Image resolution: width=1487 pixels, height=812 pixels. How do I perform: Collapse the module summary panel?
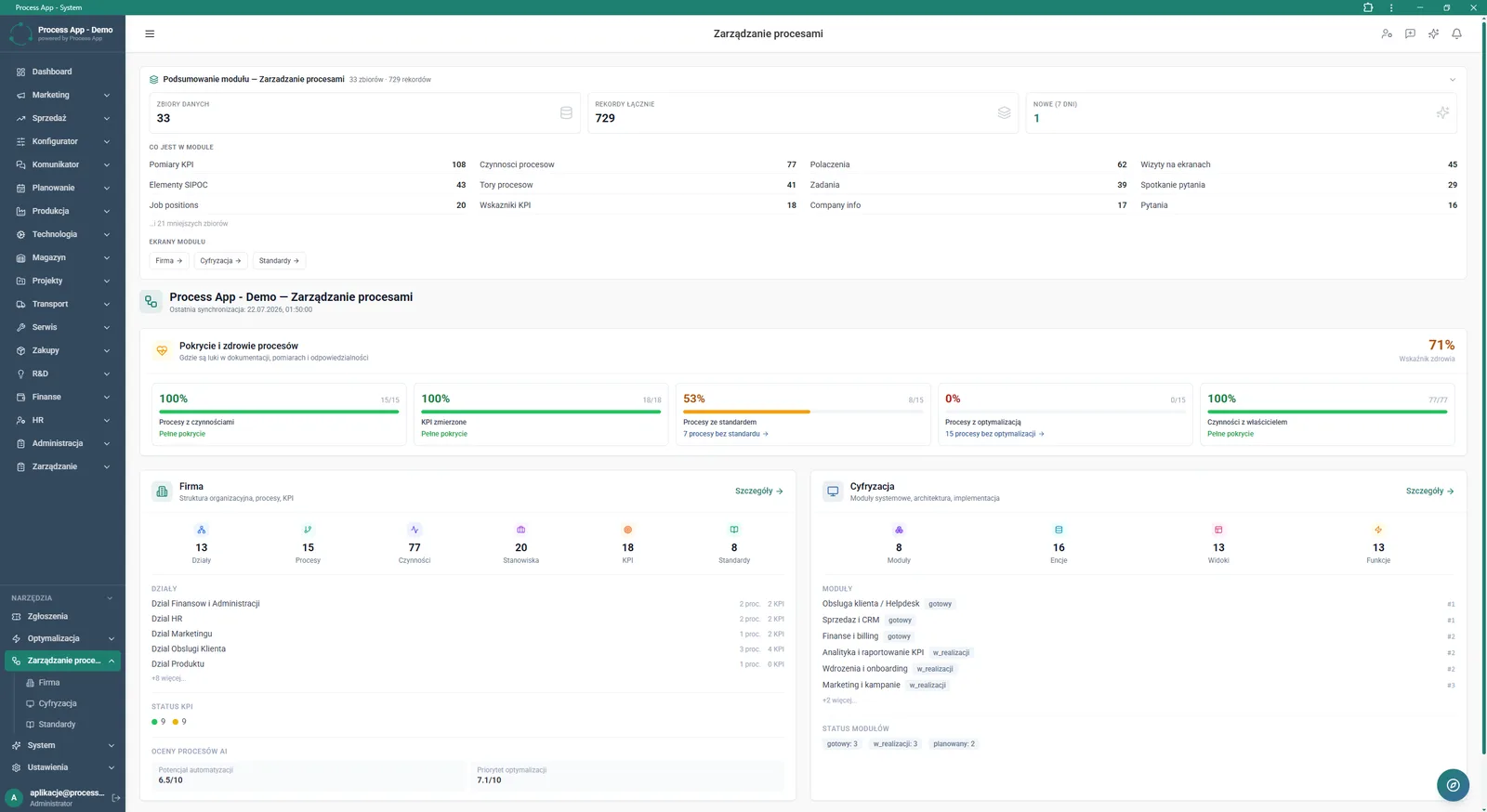(x=1453, y=79)
